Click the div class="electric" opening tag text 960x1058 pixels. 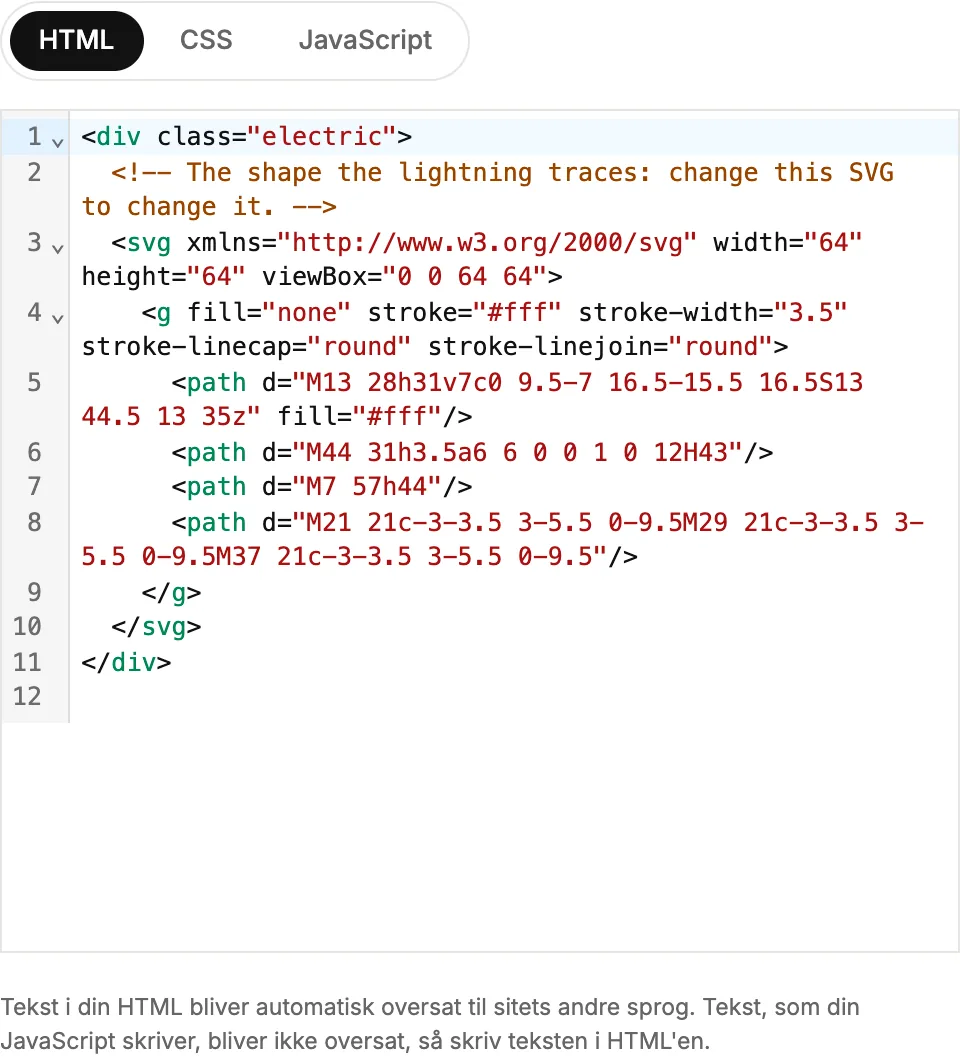point(246,136)
